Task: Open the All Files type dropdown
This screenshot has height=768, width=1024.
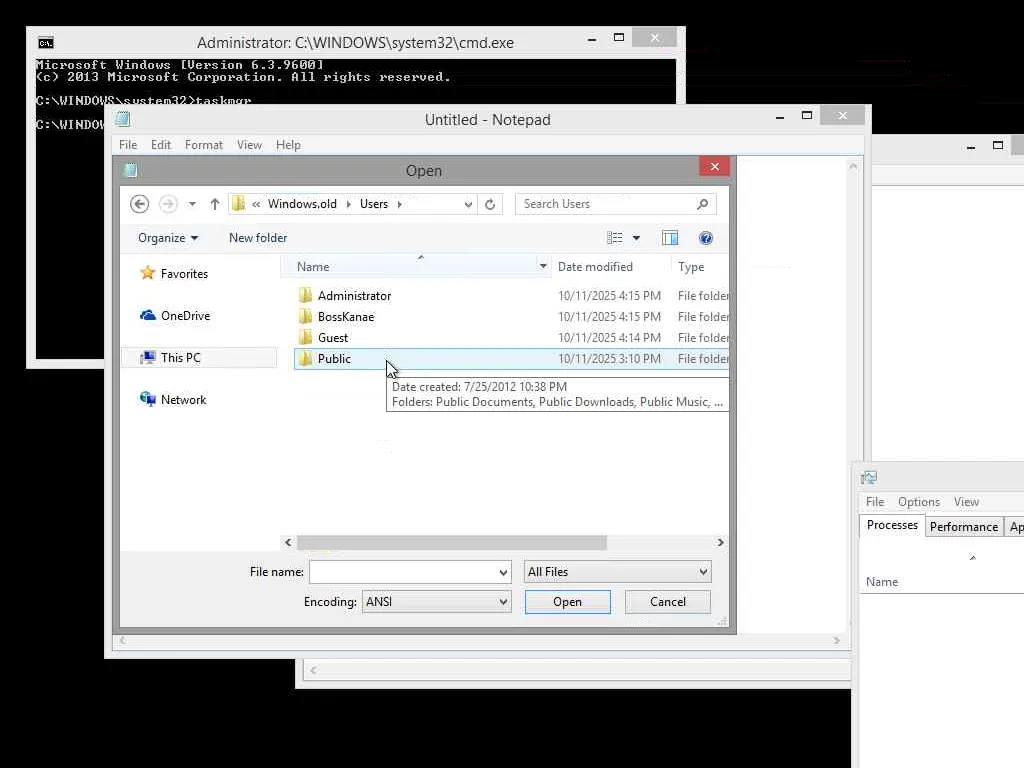Action: point(617,572)
